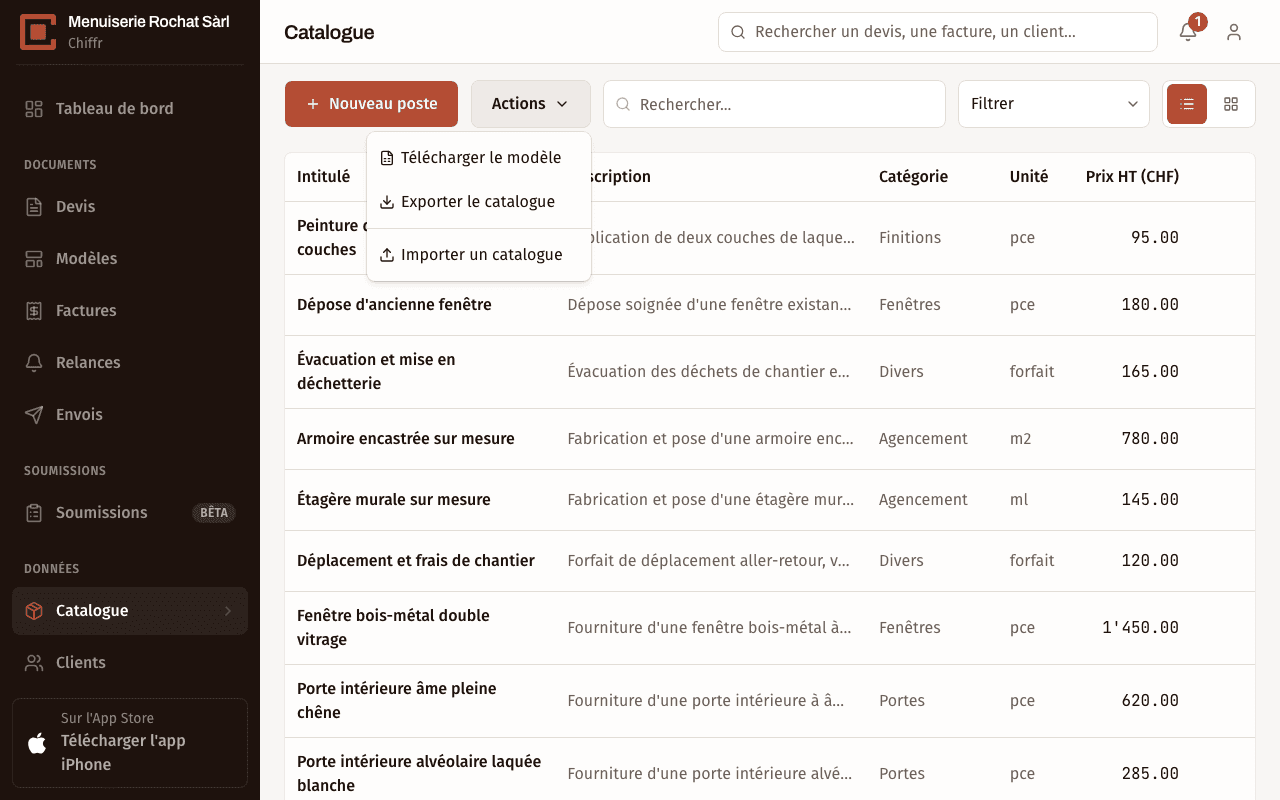Image resolution: width=1280 pixels, height=800 pixels.
Task: Switch to grid view icon
Action: 1231,104
